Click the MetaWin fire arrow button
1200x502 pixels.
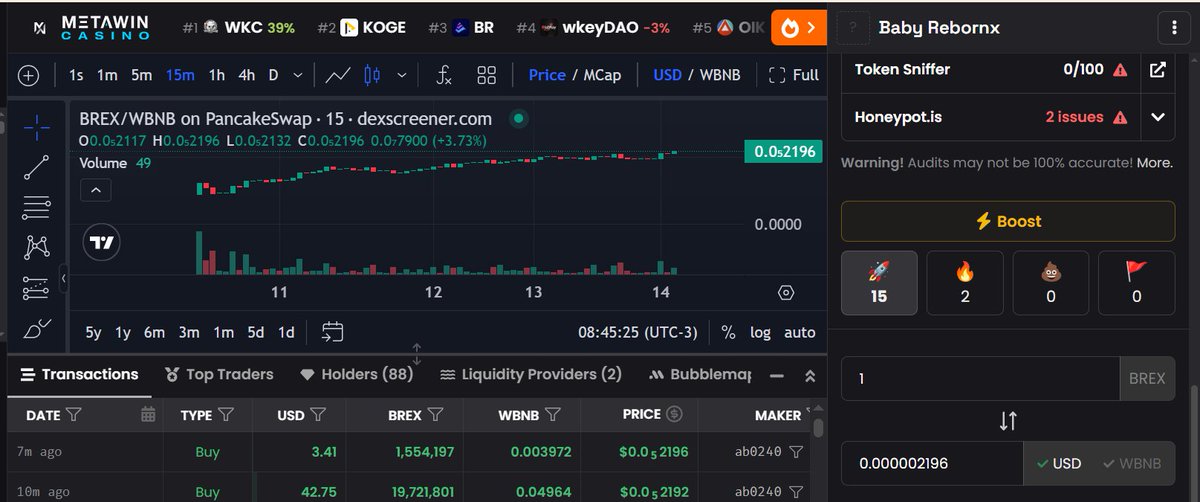pos(799,28)
